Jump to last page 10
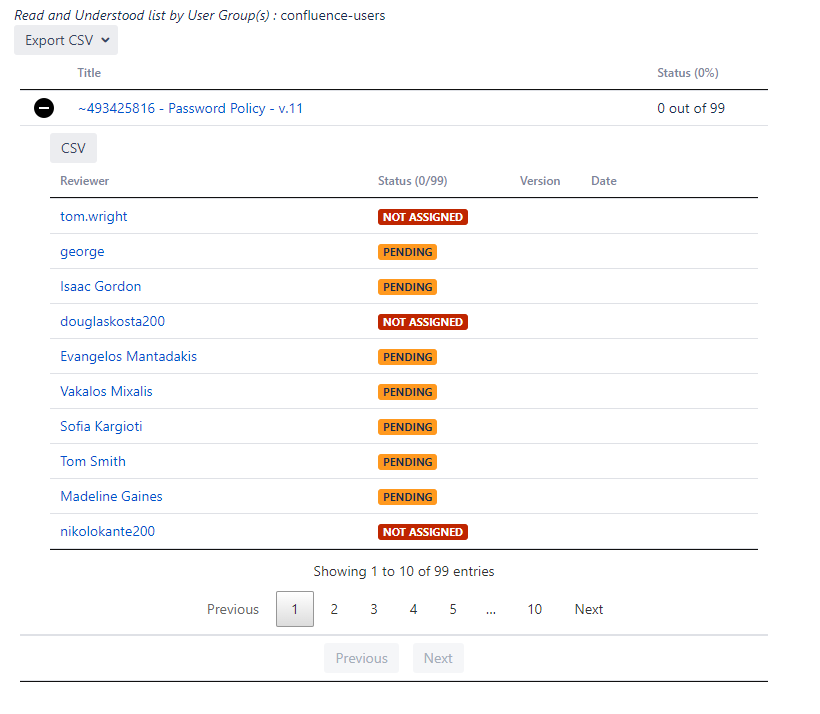 pyautogui.click(x=535, y=609)
